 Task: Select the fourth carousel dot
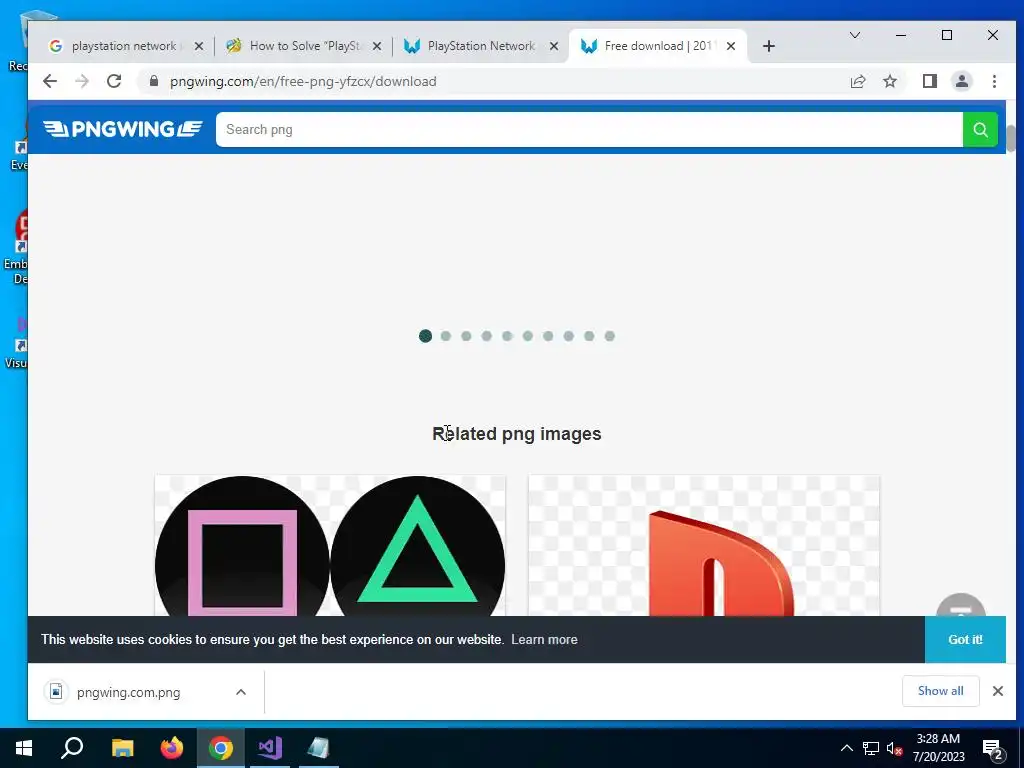tap(487, 336)
